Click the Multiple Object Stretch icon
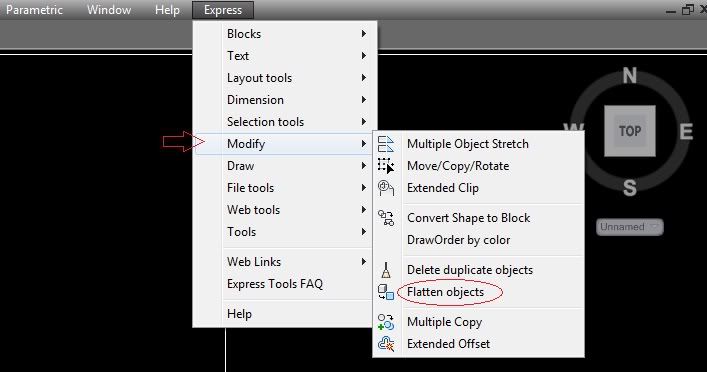707x372 pixels. coord(386,144)
